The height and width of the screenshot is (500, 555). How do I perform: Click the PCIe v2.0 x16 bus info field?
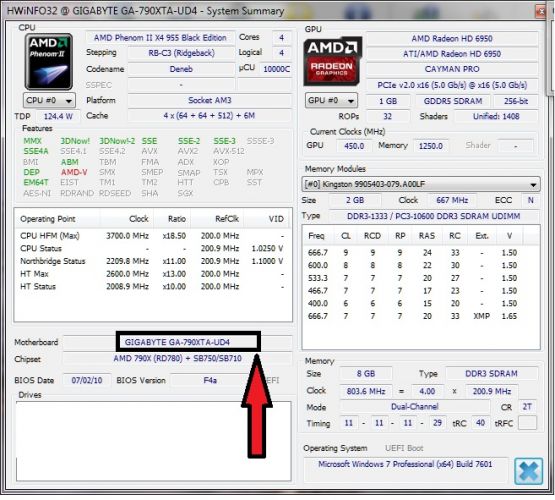[x=452, y=85]
